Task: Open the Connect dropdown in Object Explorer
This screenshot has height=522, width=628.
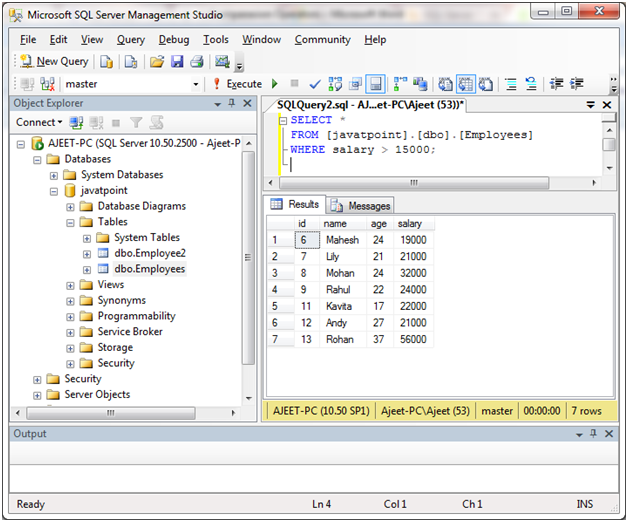Action: [x=39, y=122]
